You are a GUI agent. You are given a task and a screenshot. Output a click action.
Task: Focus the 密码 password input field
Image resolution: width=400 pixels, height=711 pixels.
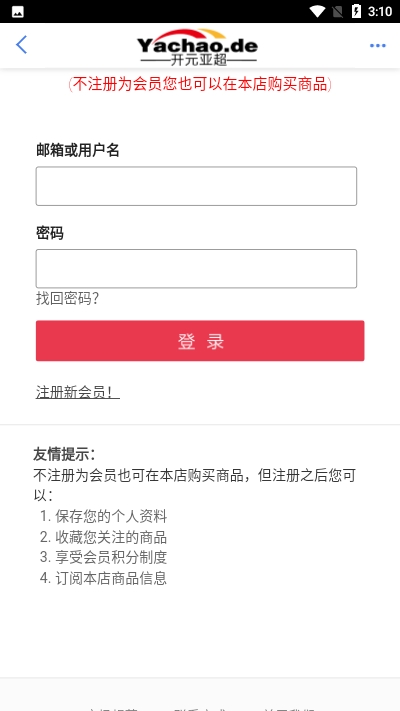pyautogui.click(x=196, y=268)
